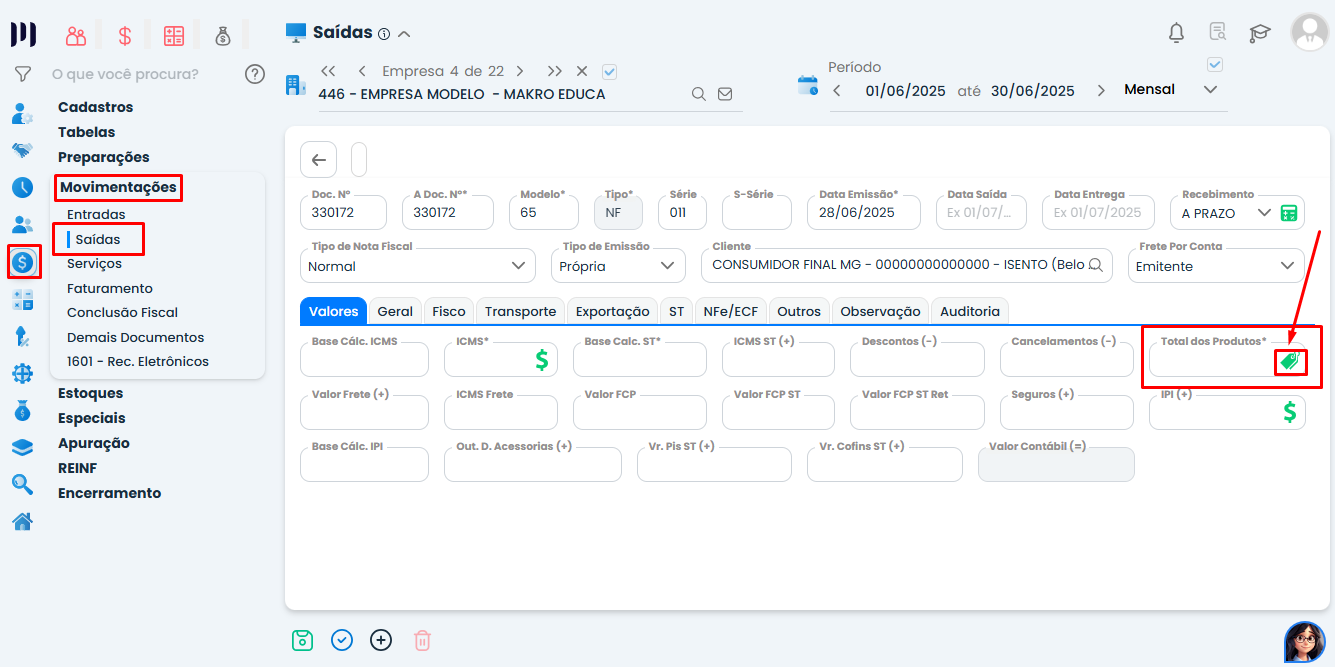Switch to the Transporte tab
1335x667 pixels.
[x=520, y=311]
